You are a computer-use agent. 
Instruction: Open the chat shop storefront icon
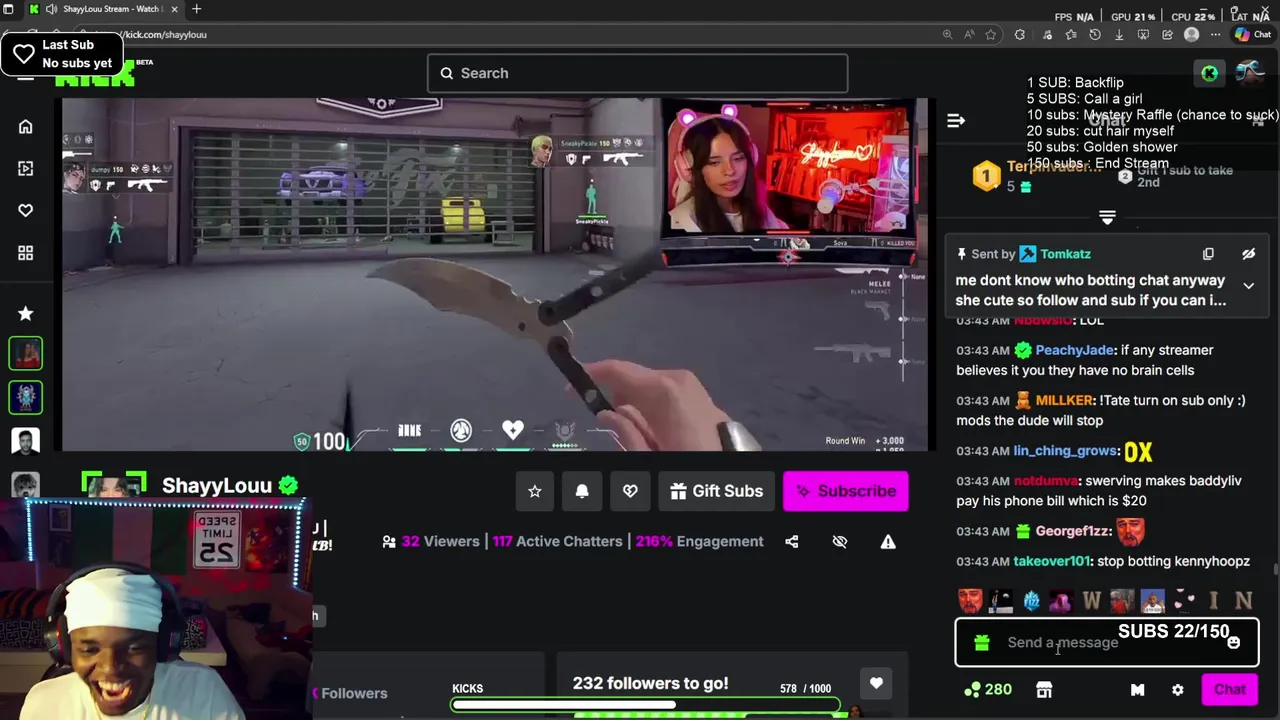(1044, 690)
